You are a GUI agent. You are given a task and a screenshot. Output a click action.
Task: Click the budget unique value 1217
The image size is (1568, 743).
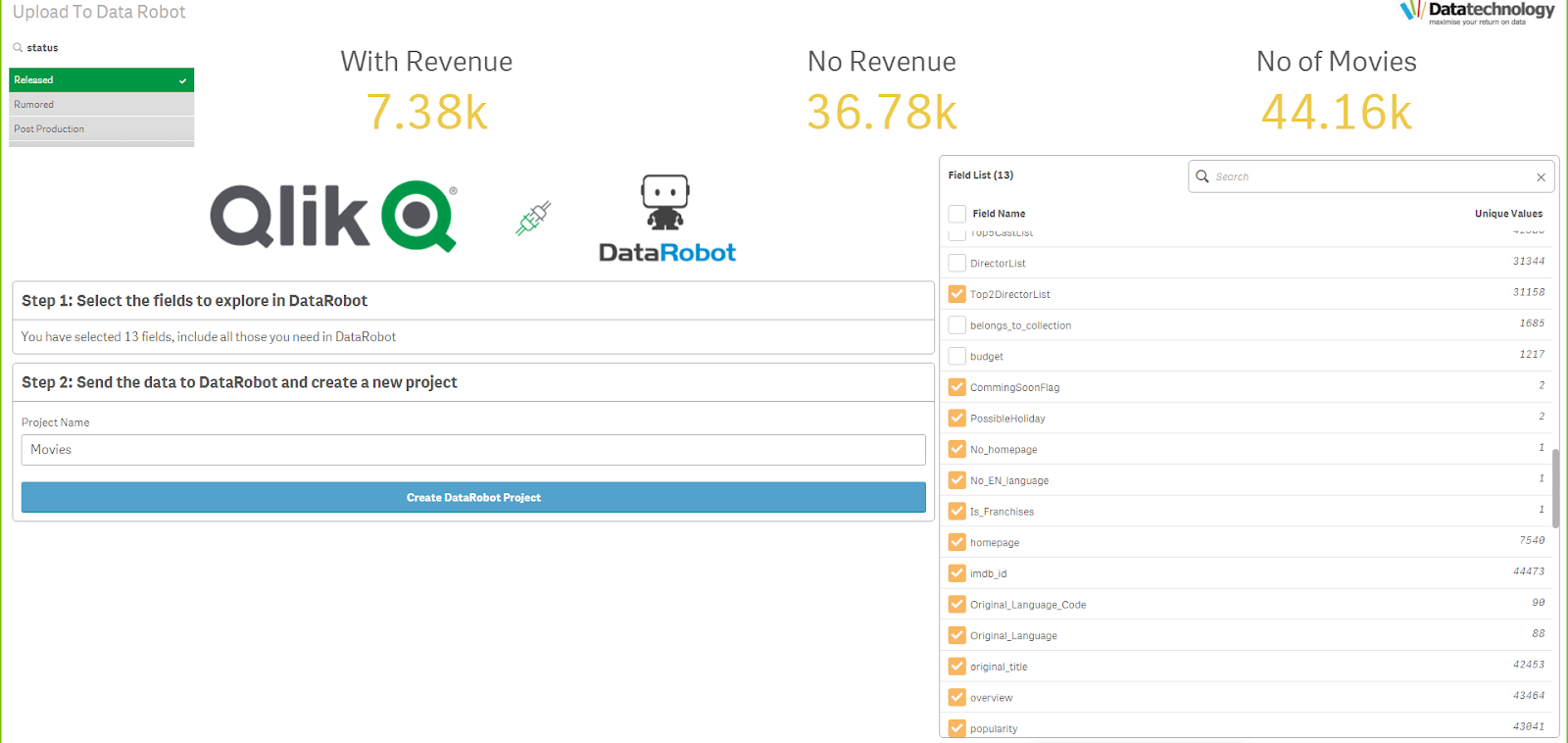pyautogui.click(x=1532, y=355)
